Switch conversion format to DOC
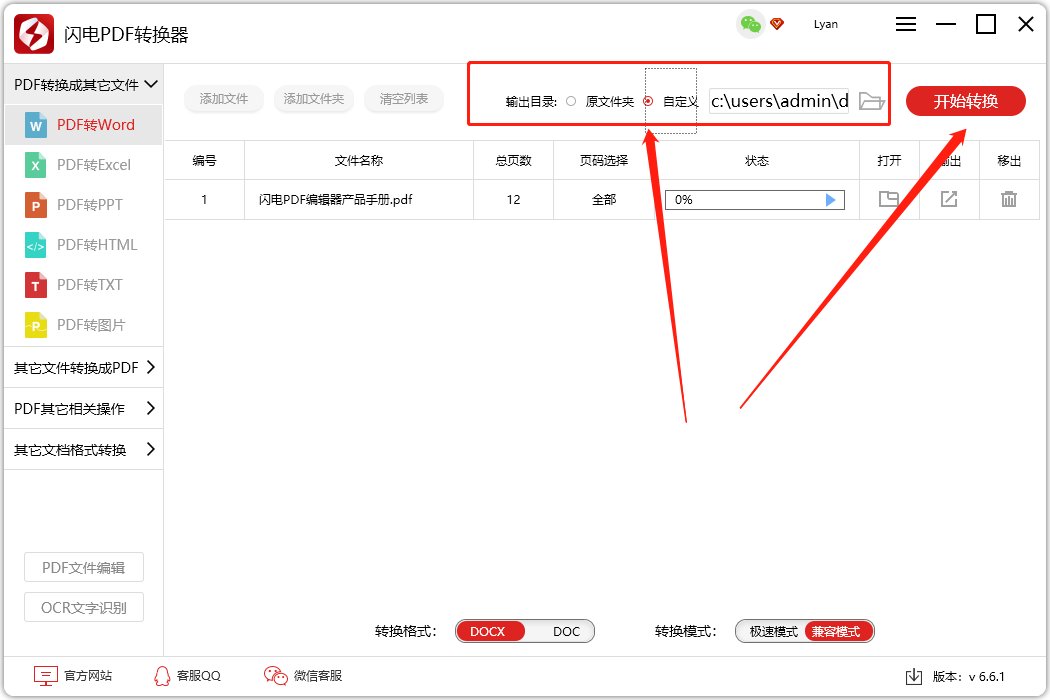The width and height of the screenshot is (1050, 700). coord(566,631)
